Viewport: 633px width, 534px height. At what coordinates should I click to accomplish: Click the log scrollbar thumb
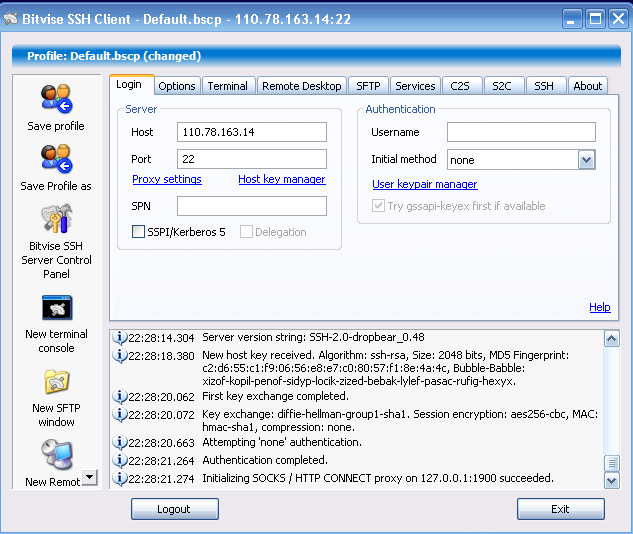click(x=612, y=463)
